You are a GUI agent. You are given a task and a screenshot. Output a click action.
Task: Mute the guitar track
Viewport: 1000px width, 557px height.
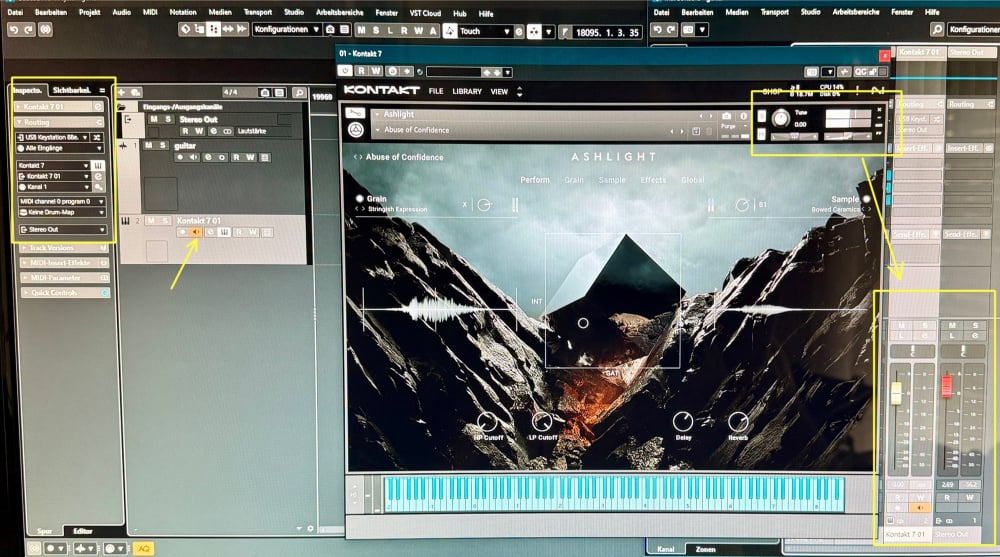tap(149, 145)
